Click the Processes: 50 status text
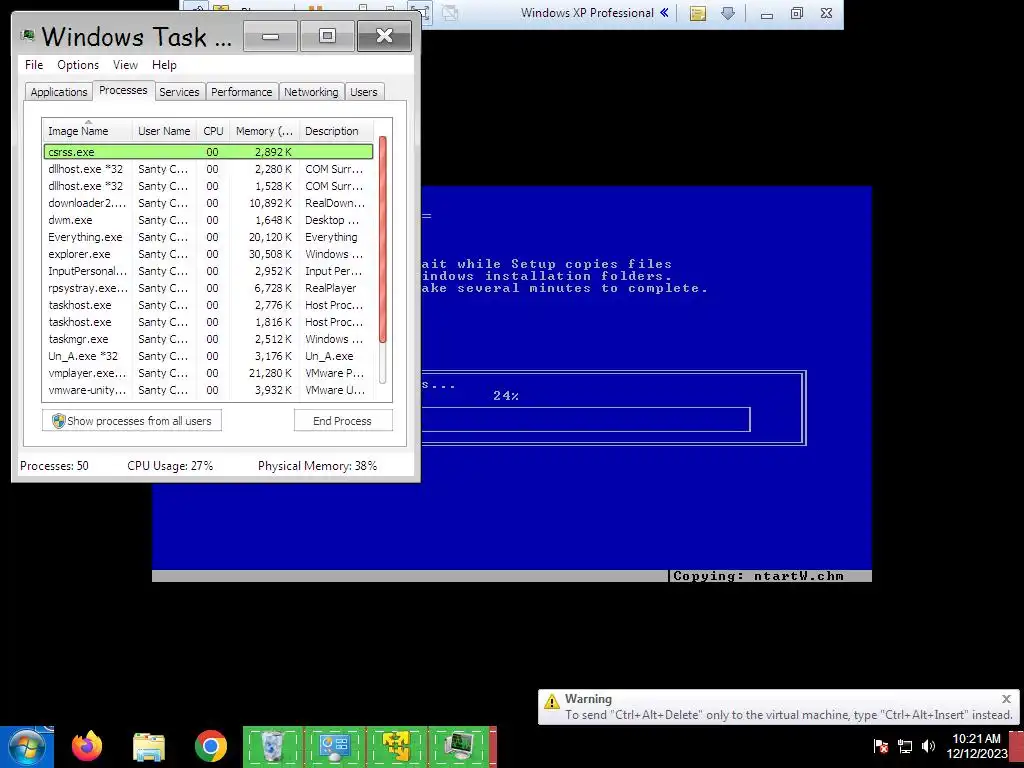1024x768 pixels. (x=54, y=466)
